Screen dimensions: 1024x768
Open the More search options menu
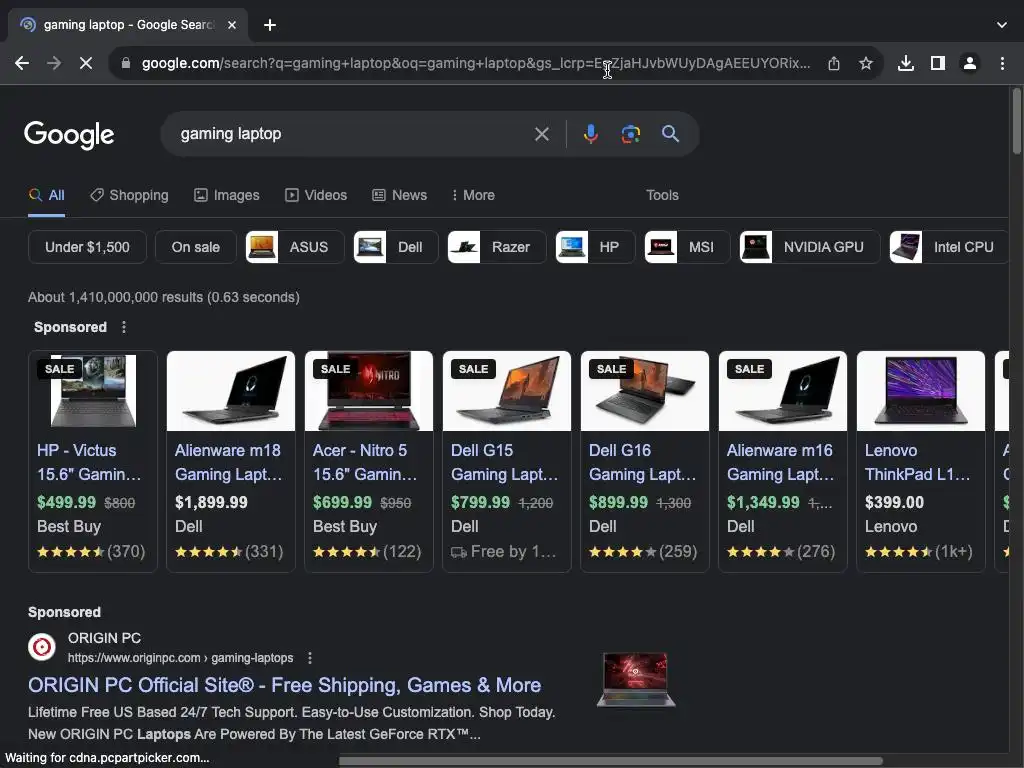click(473, 195)
